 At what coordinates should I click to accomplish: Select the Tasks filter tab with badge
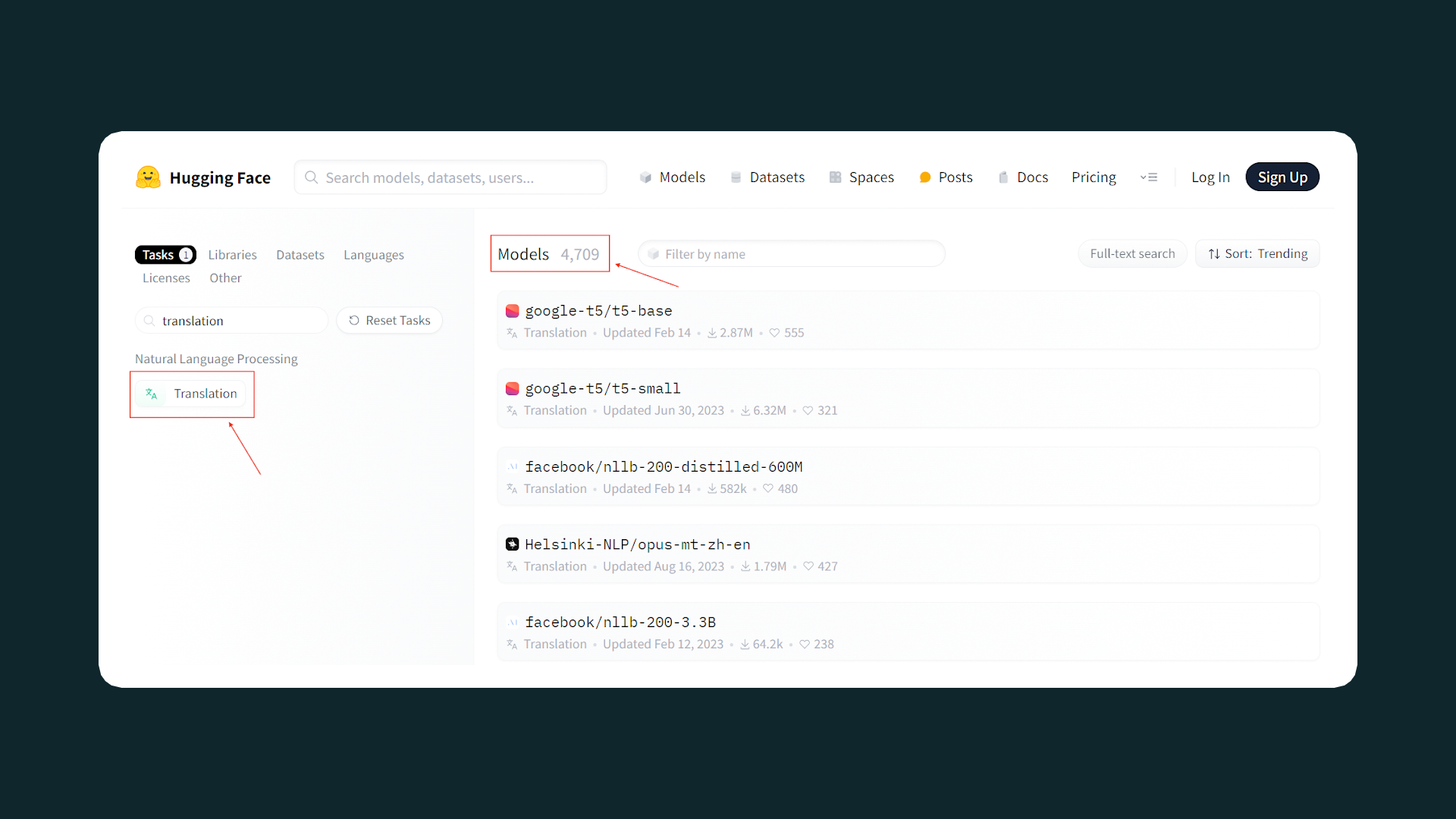tap(165, 254)
